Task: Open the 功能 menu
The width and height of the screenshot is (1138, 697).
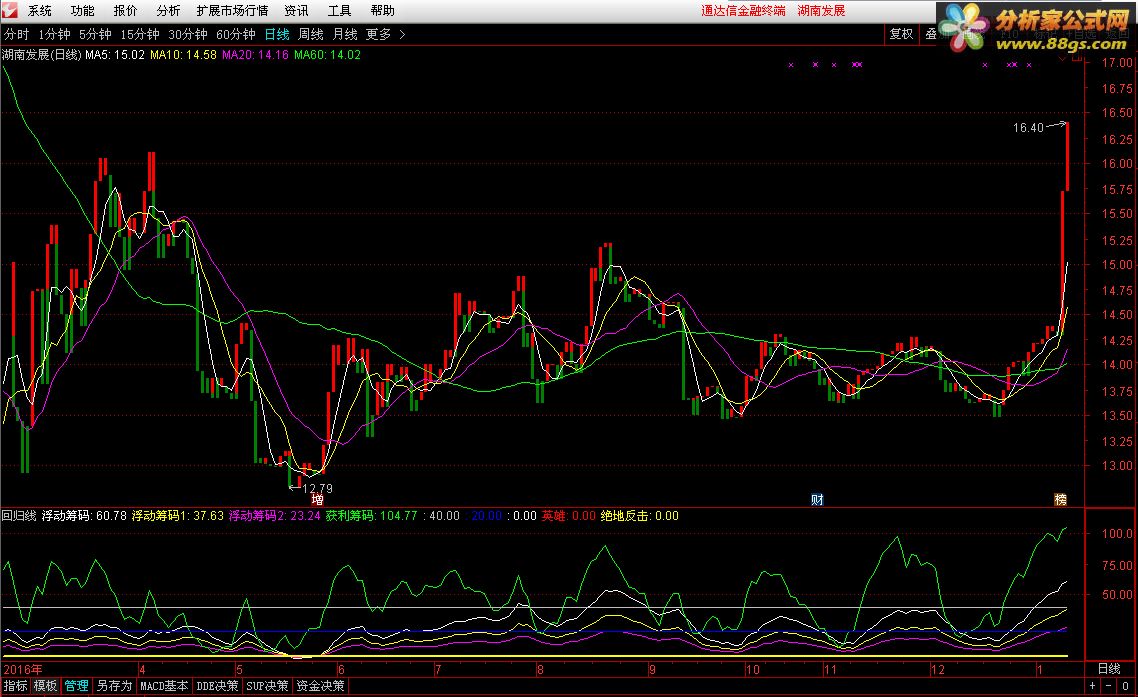Action: (83, 11)
